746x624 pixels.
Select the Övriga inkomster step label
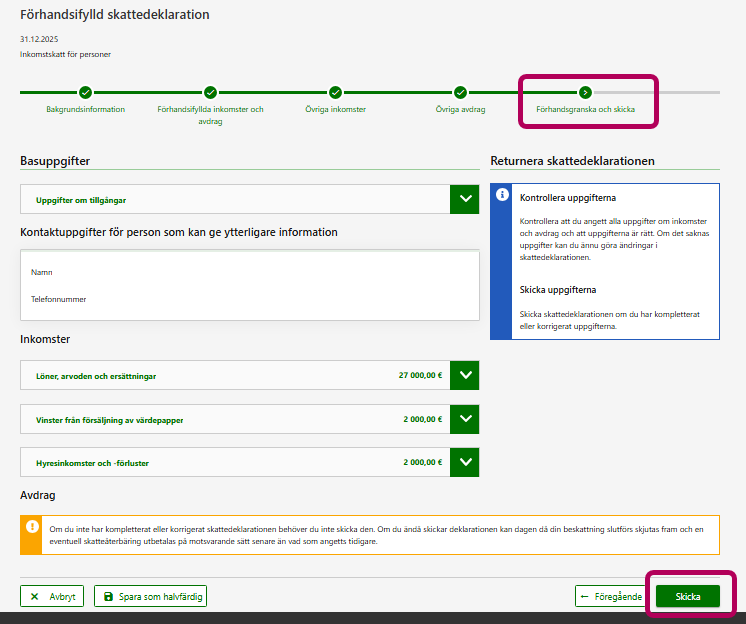[x=335, y=109]
